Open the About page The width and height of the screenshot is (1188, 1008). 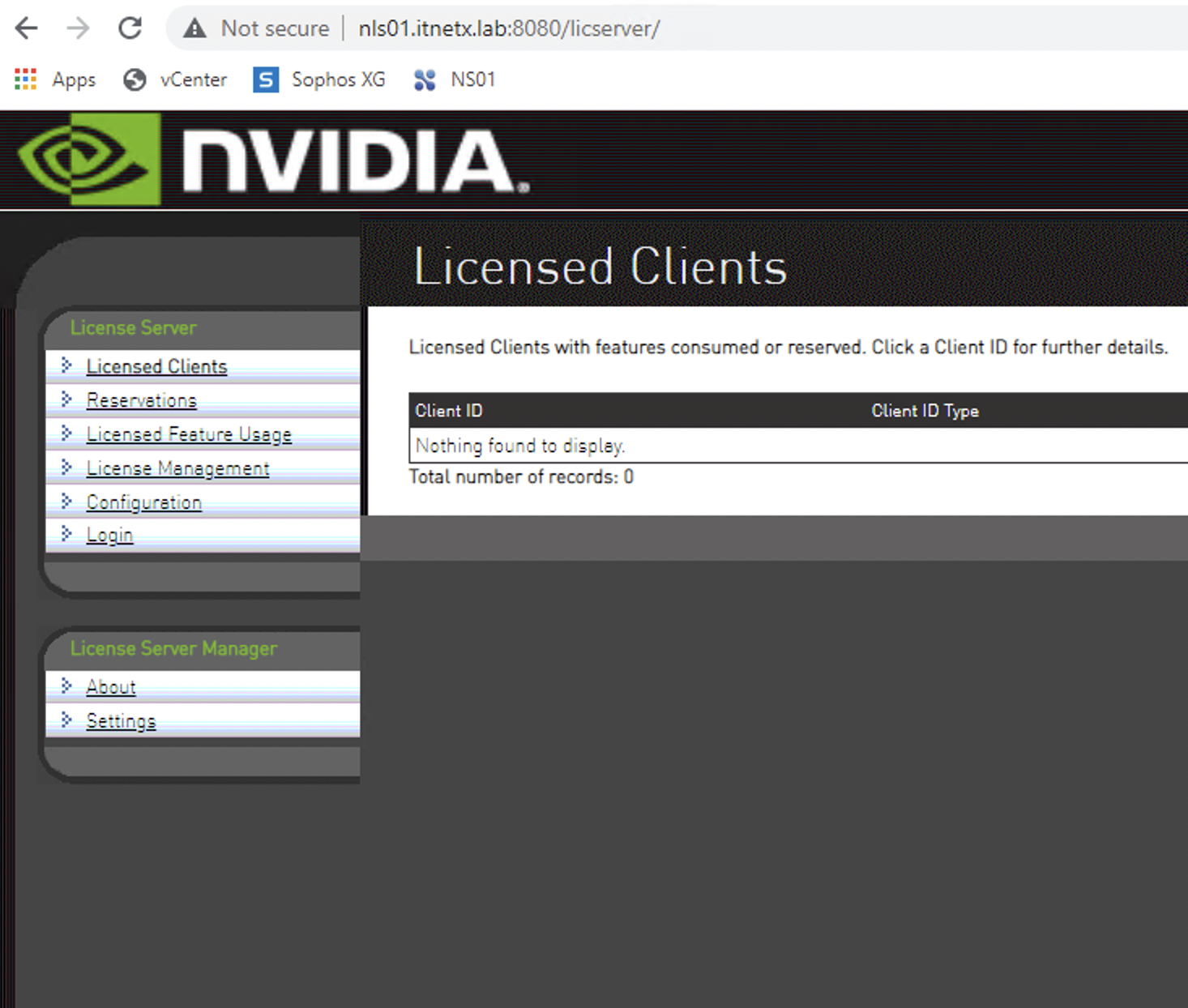click(111, 687)
